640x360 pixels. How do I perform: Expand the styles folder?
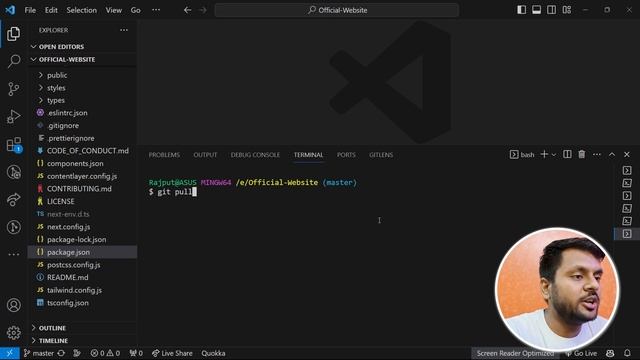point(83,88)
